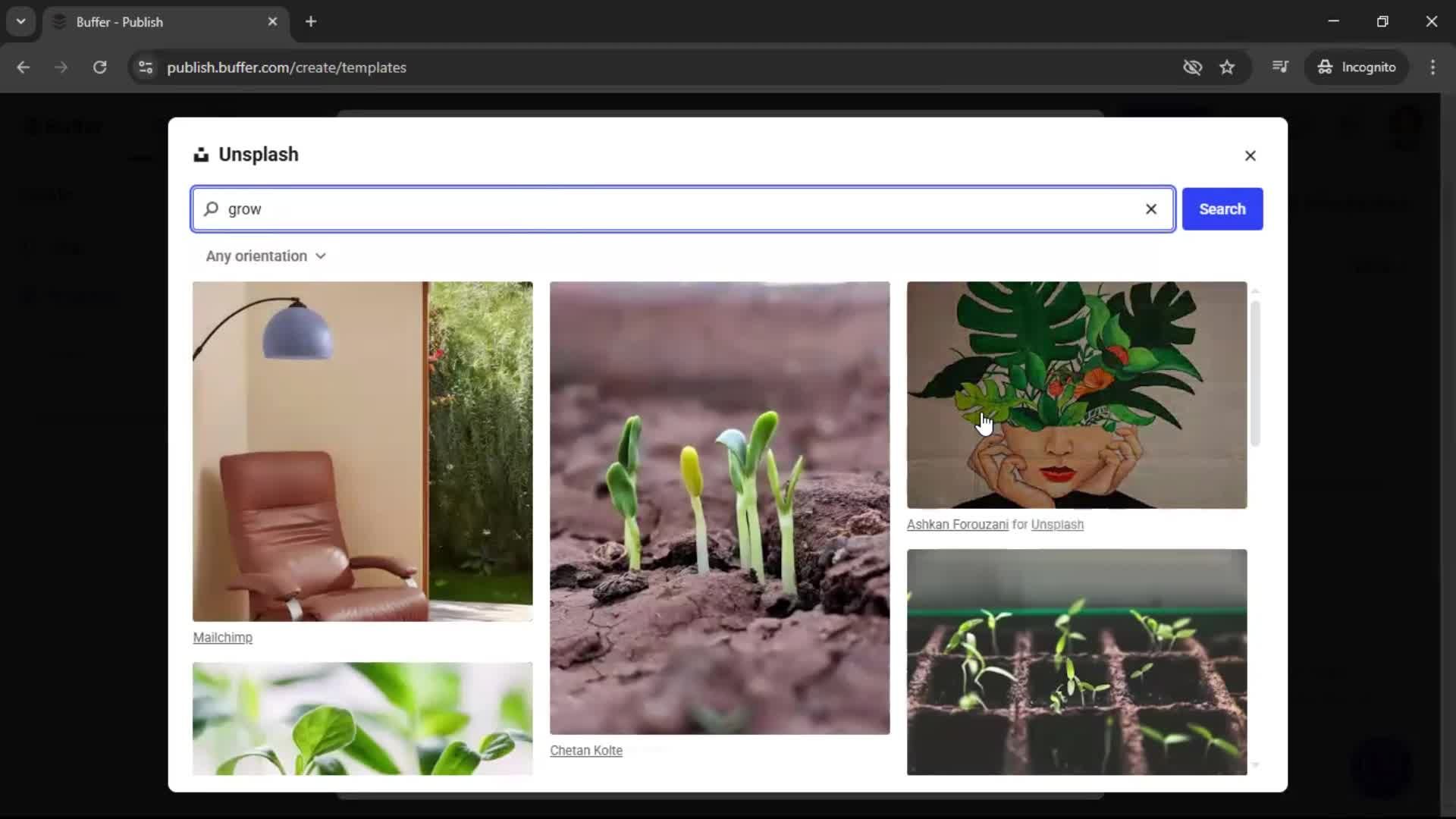
Task: Open the Chetan Kolte photographer link
Action: pos(585,750)
